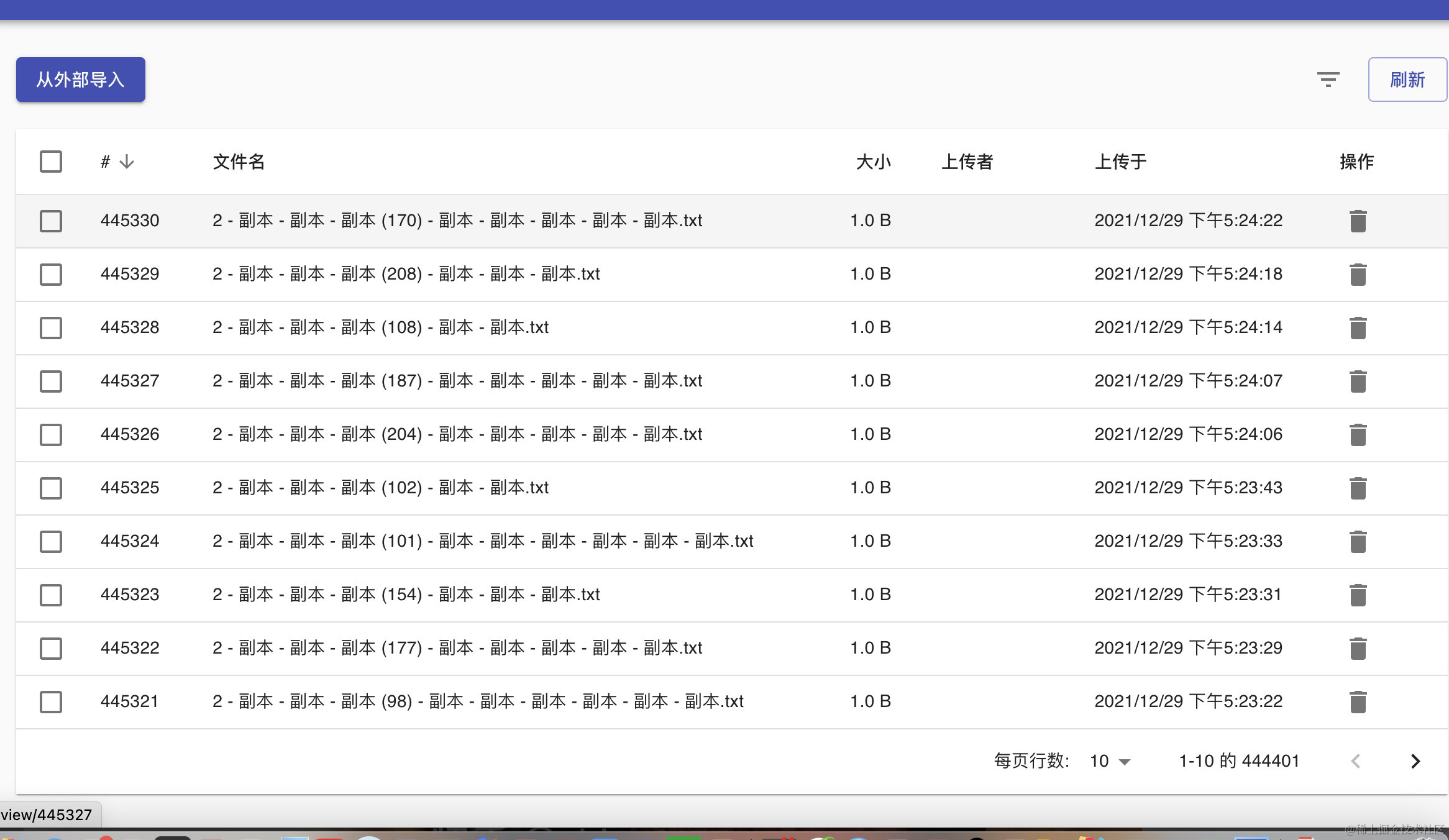Click upload time 下午5:23:43

pyautogui.click(x=1235, y=488)
